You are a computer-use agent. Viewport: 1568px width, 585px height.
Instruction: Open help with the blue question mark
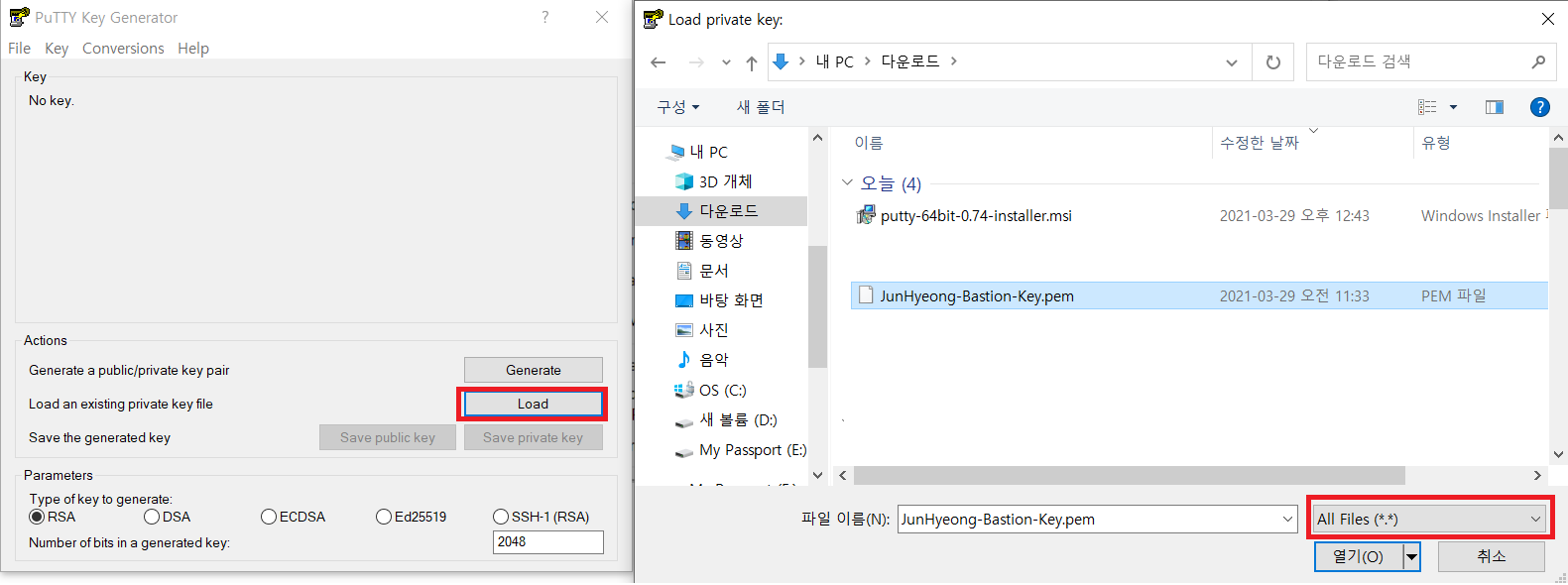1540,107
